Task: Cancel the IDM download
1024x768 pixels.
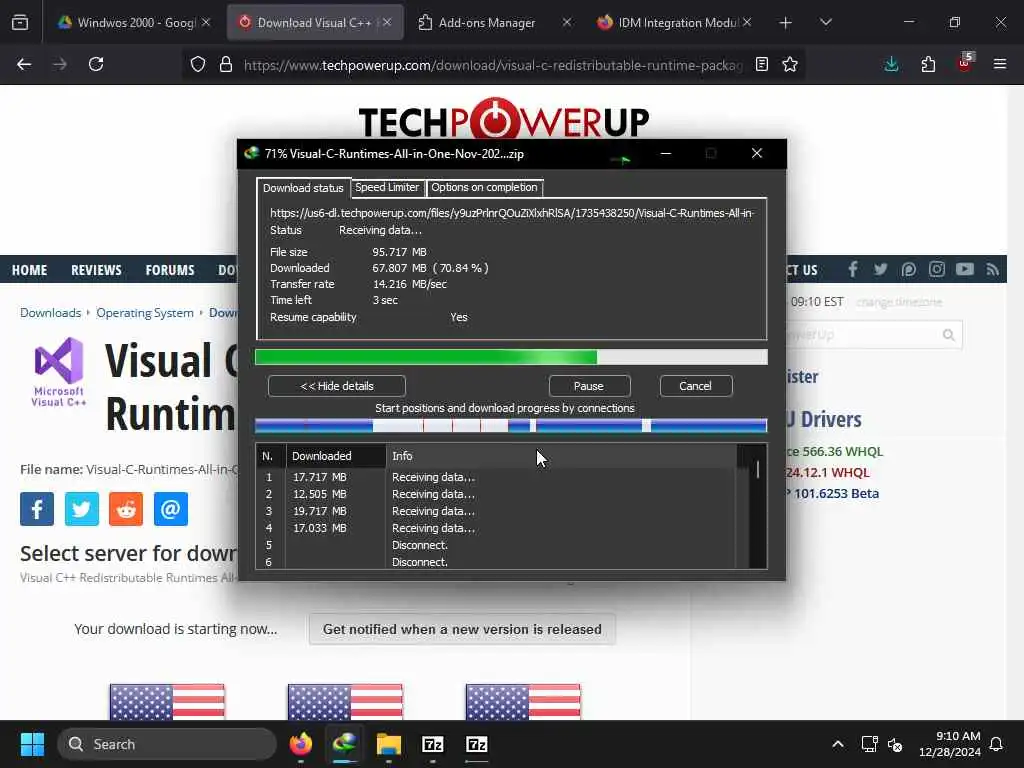Action: 696,386
